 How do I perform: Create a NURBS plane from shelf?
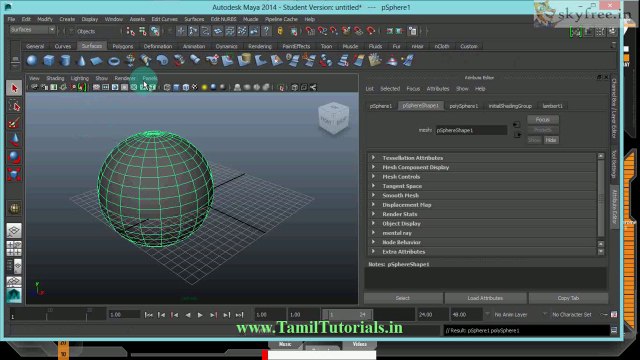[x=97, y=61]
